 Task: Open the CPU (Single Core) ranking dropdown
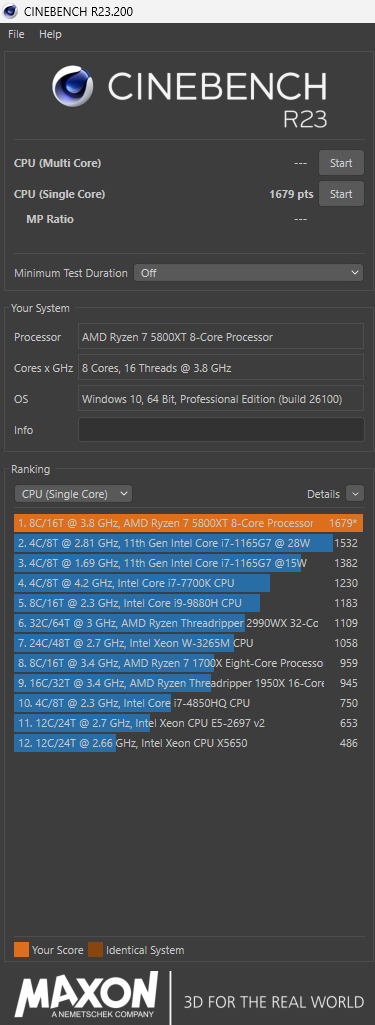(x=73, y=494)
